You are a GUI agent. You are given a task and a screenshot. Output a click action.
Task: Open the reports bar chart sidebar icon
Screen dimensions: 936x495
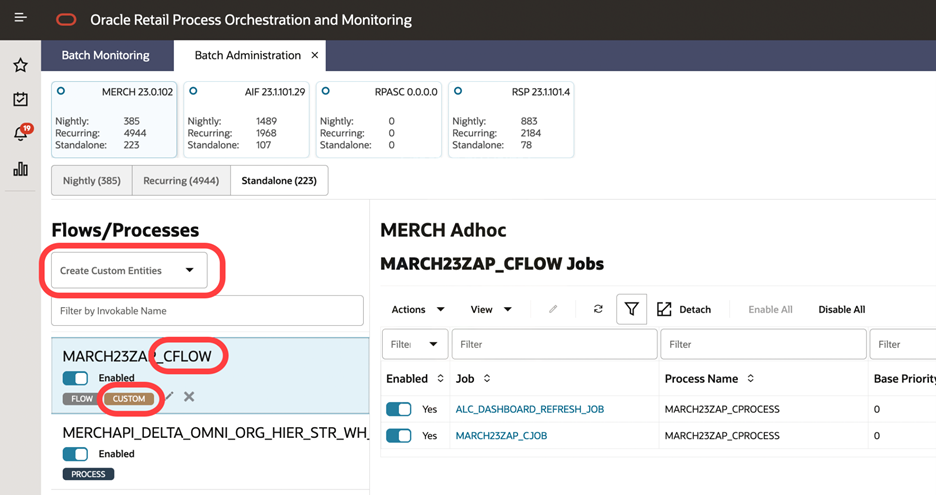click(20, 168)
